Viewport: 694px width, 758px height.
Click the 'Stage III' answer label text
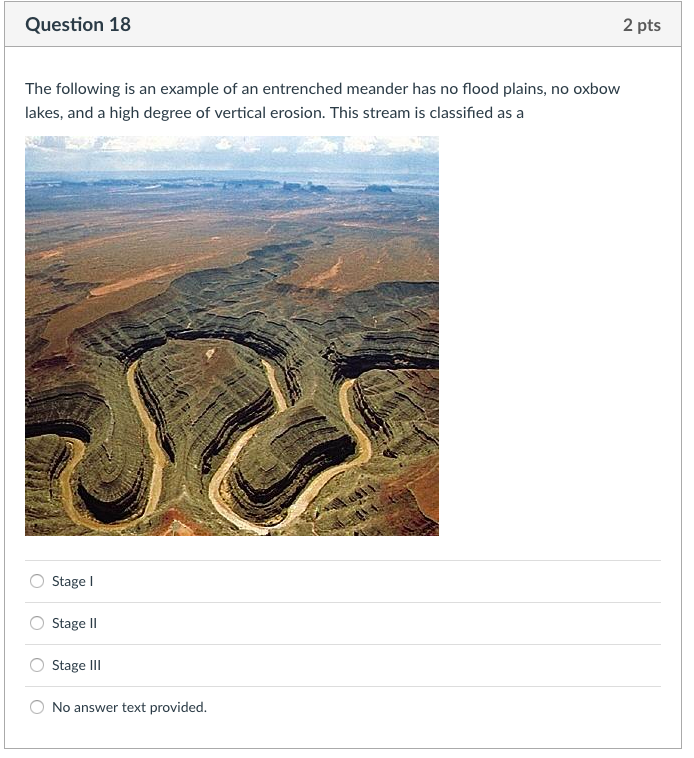76,665
